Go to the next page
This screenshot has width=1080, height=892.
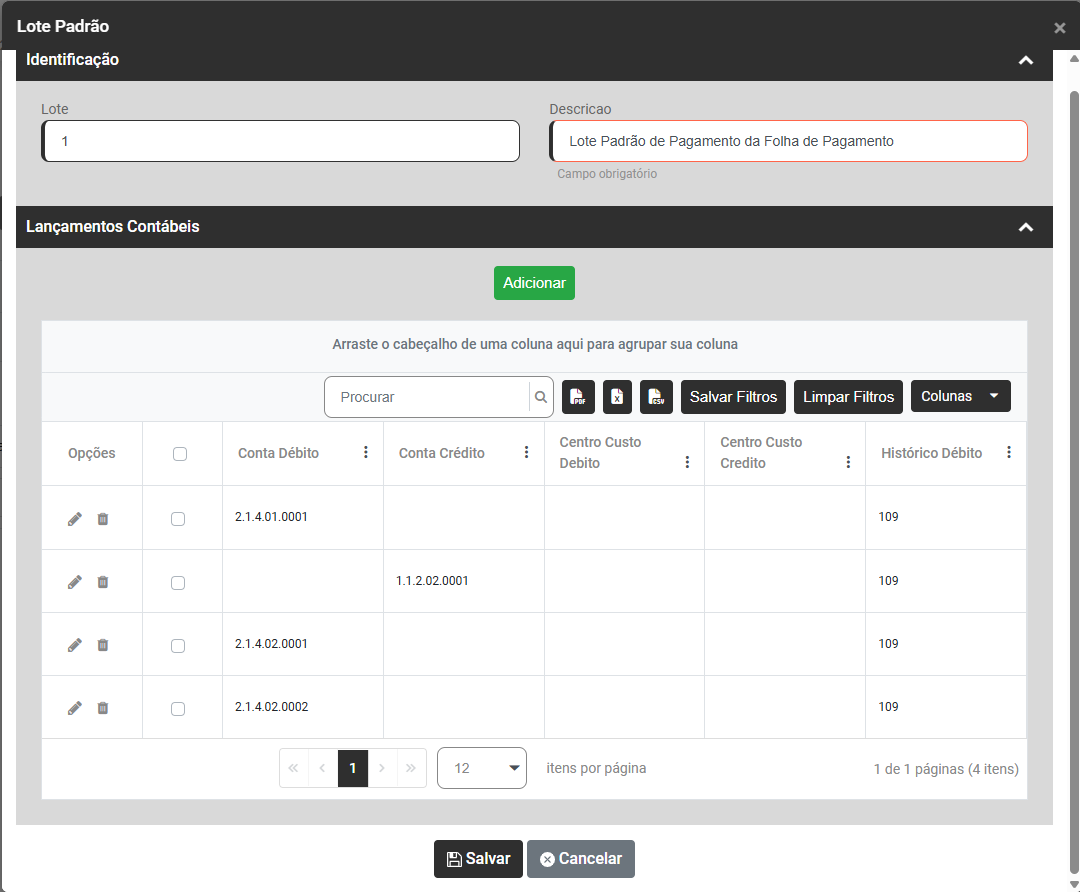382,768
